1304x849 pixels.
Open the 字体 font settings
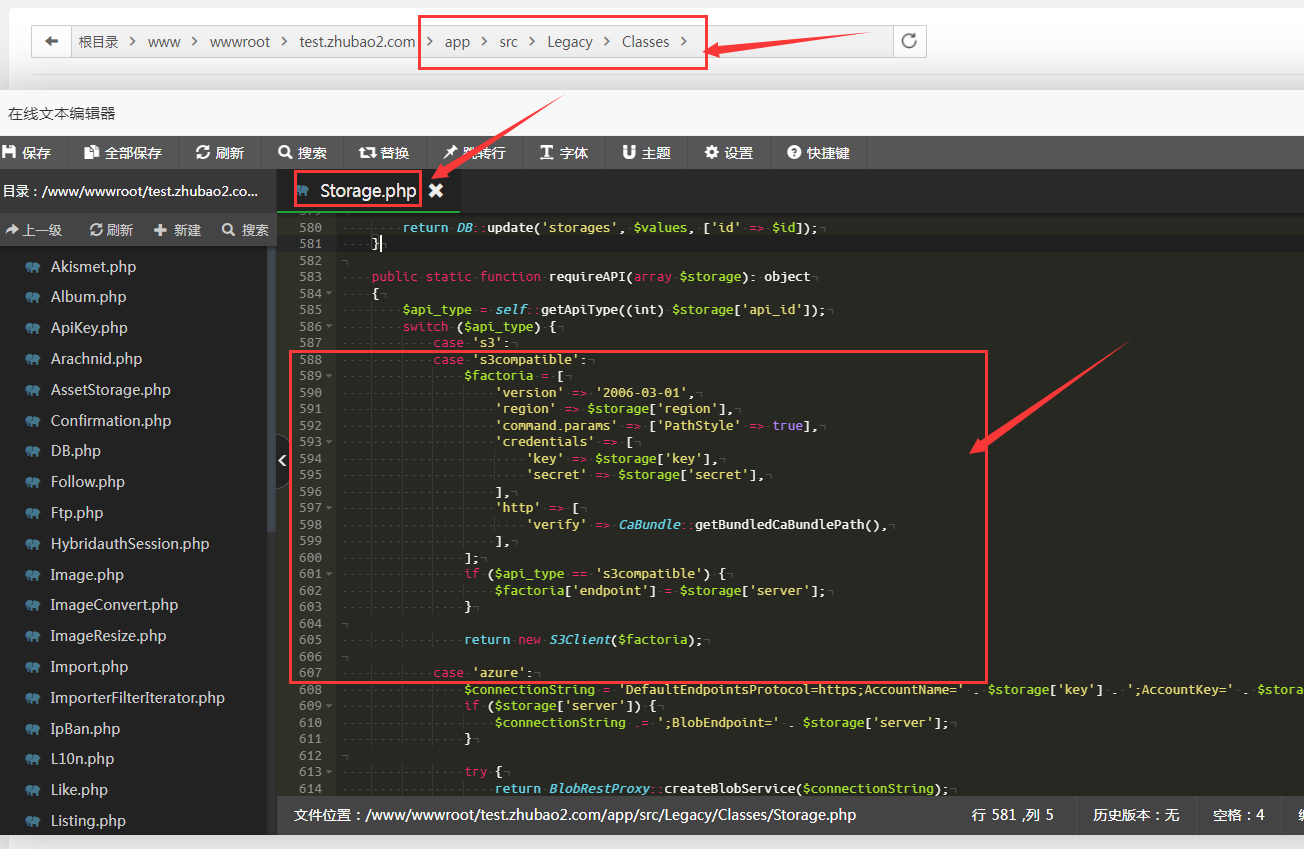point(564,153)
